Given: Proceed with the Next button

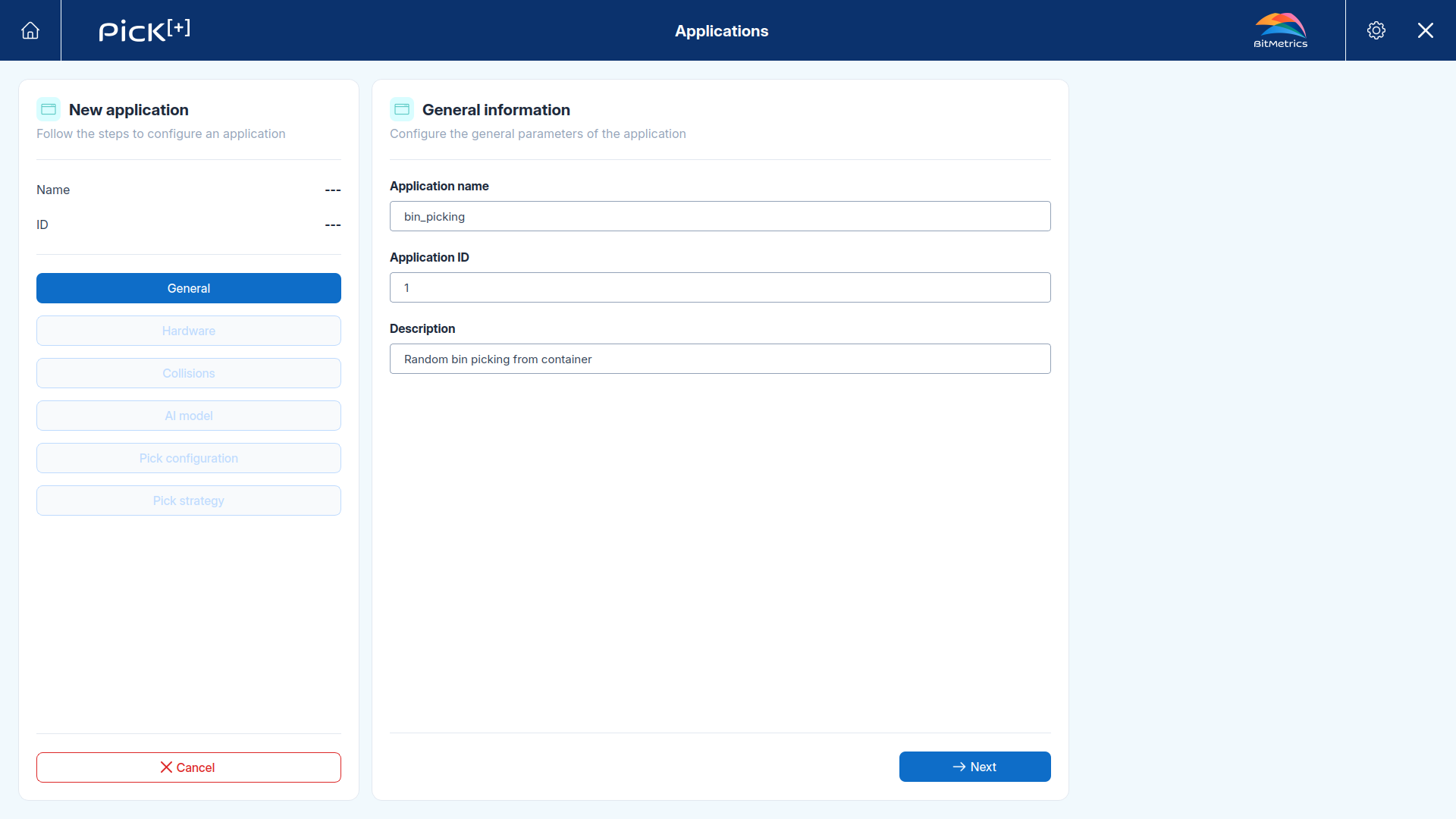Looking at the screenshot, I should (975, 767).
